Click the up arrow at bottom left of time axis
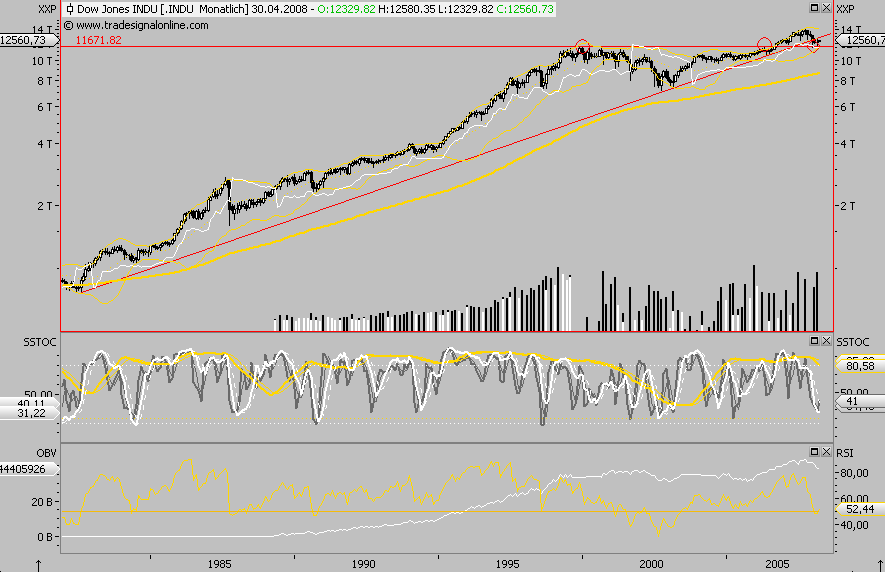The image size is (885, 572). click(39, 565)
